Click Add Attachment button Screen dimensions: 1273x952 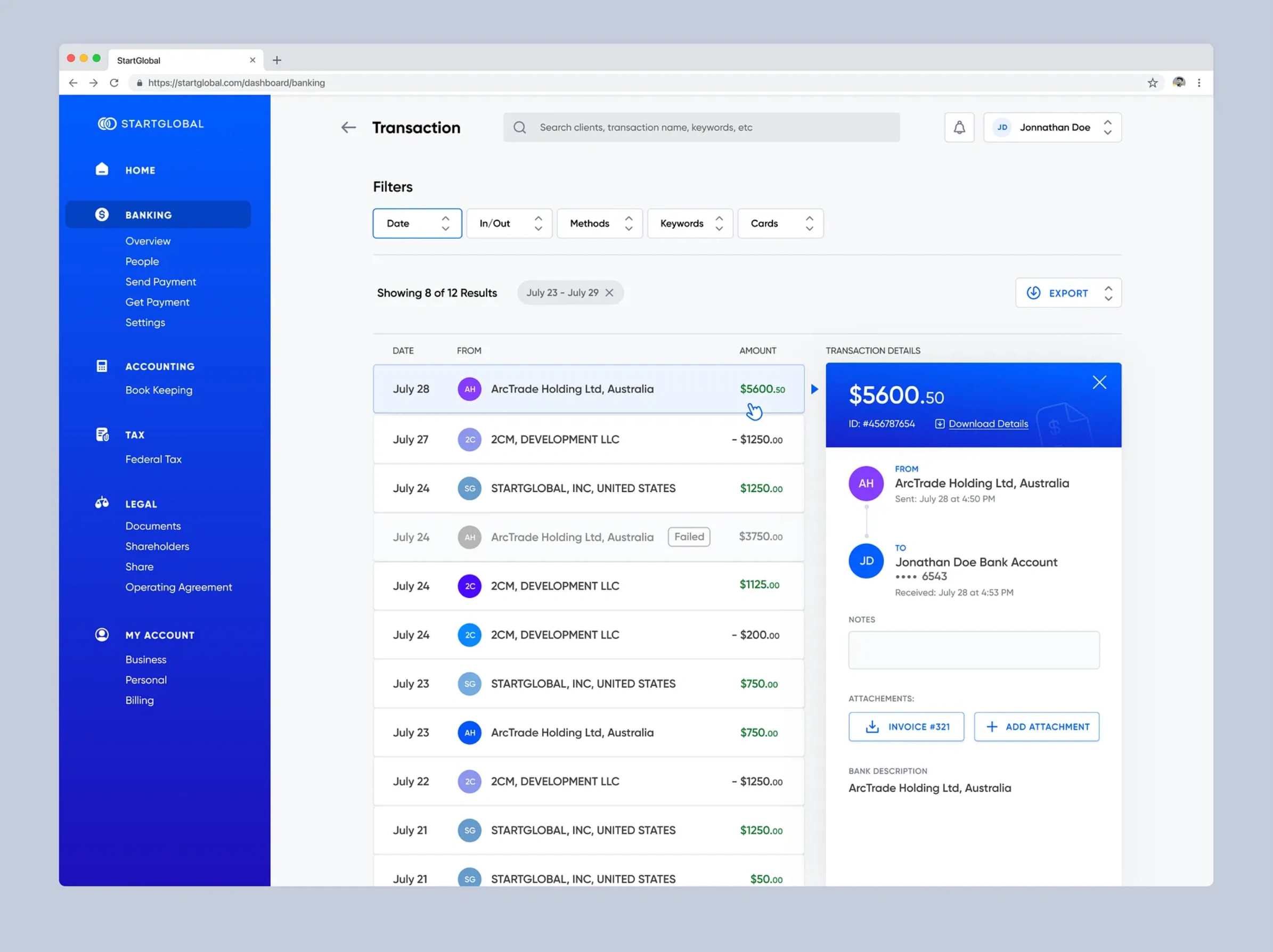coord(1037,727)
